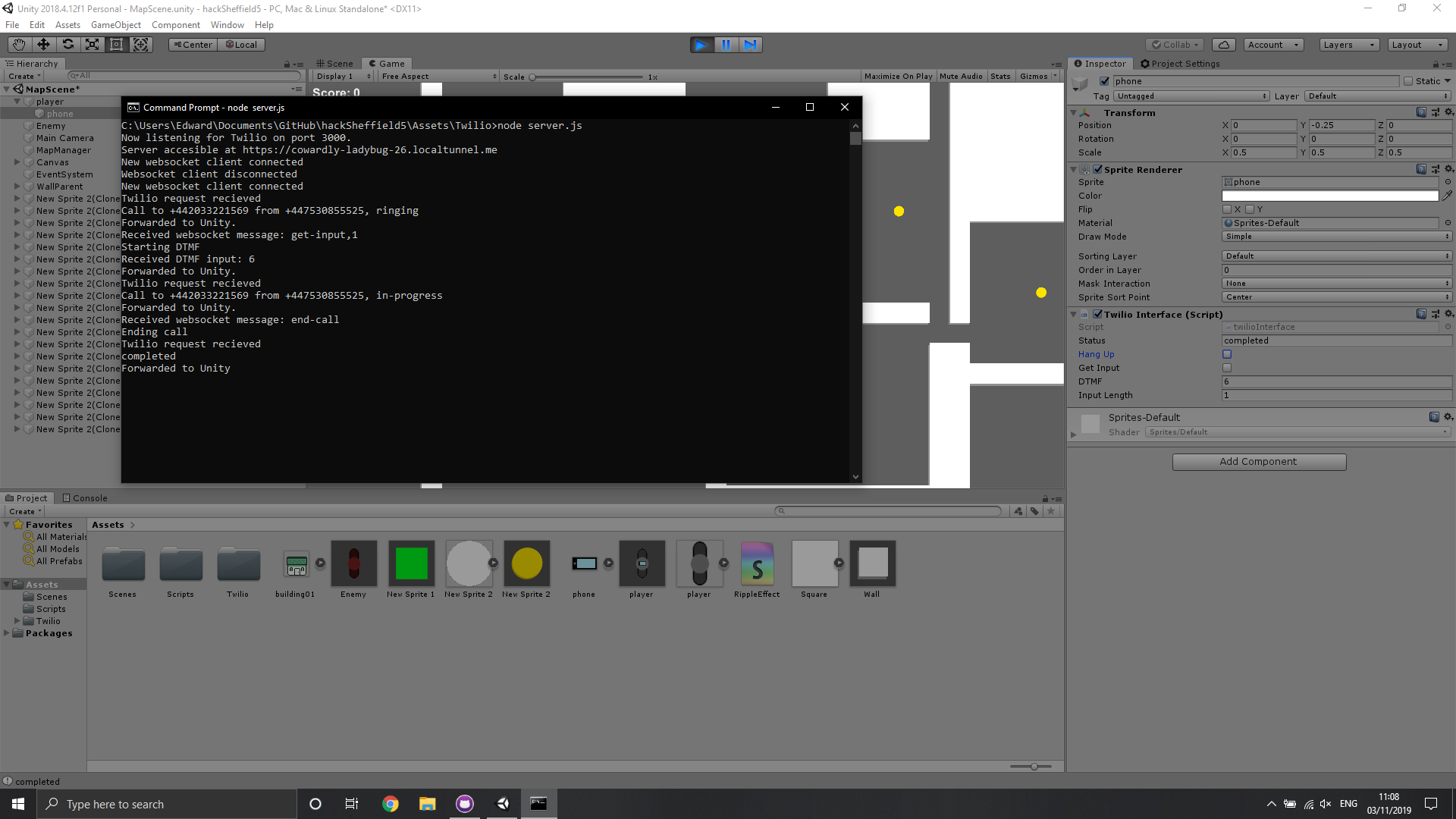
Task: Open the GameObject menu
Action: [x=115, y=25]
